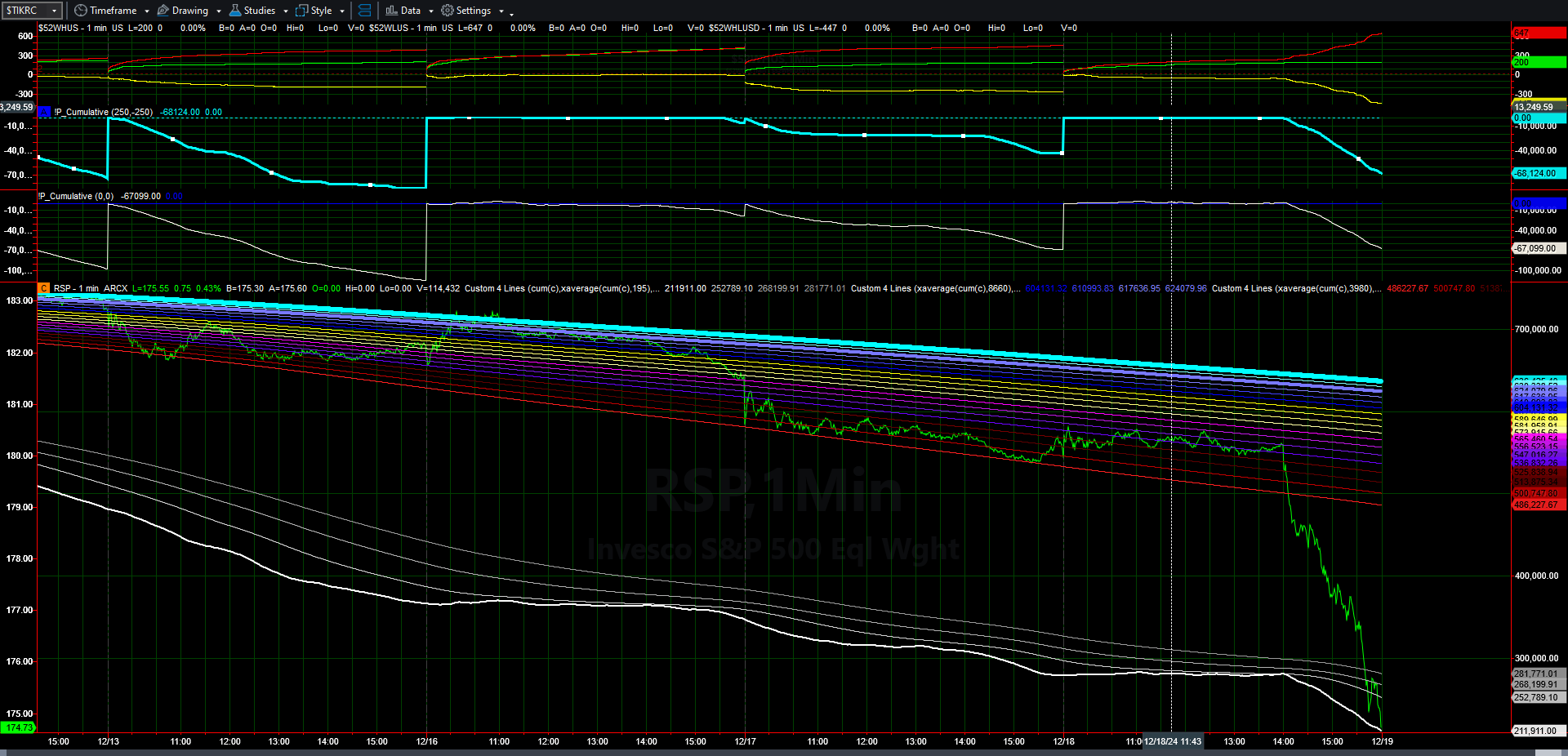1568x756 pixels.
Task: Expand the Timeframe dropdown arrow
Action: coord(147,11)
